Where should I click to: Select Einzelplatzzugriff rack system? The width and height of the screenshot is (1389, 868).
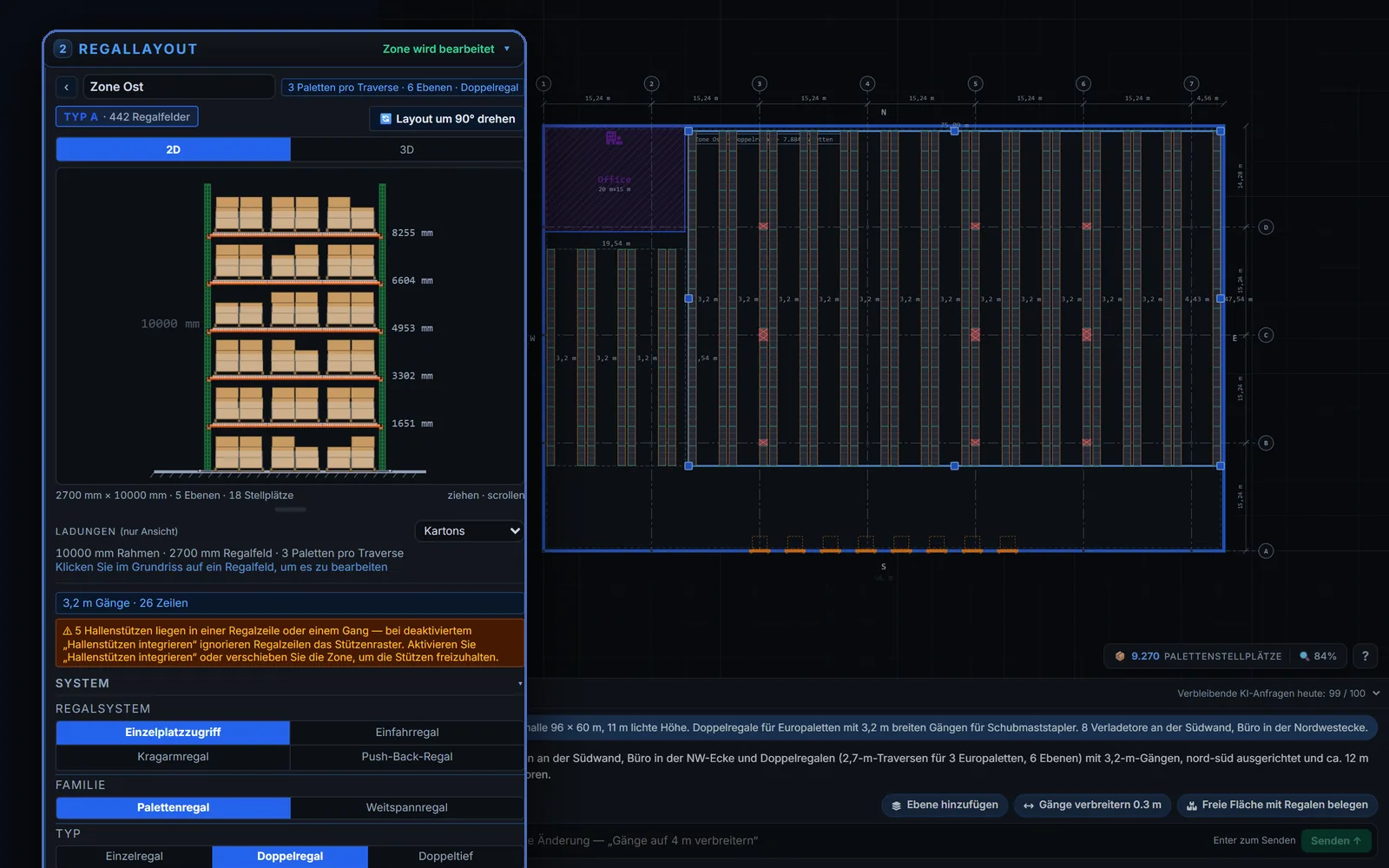click(173, 733)
